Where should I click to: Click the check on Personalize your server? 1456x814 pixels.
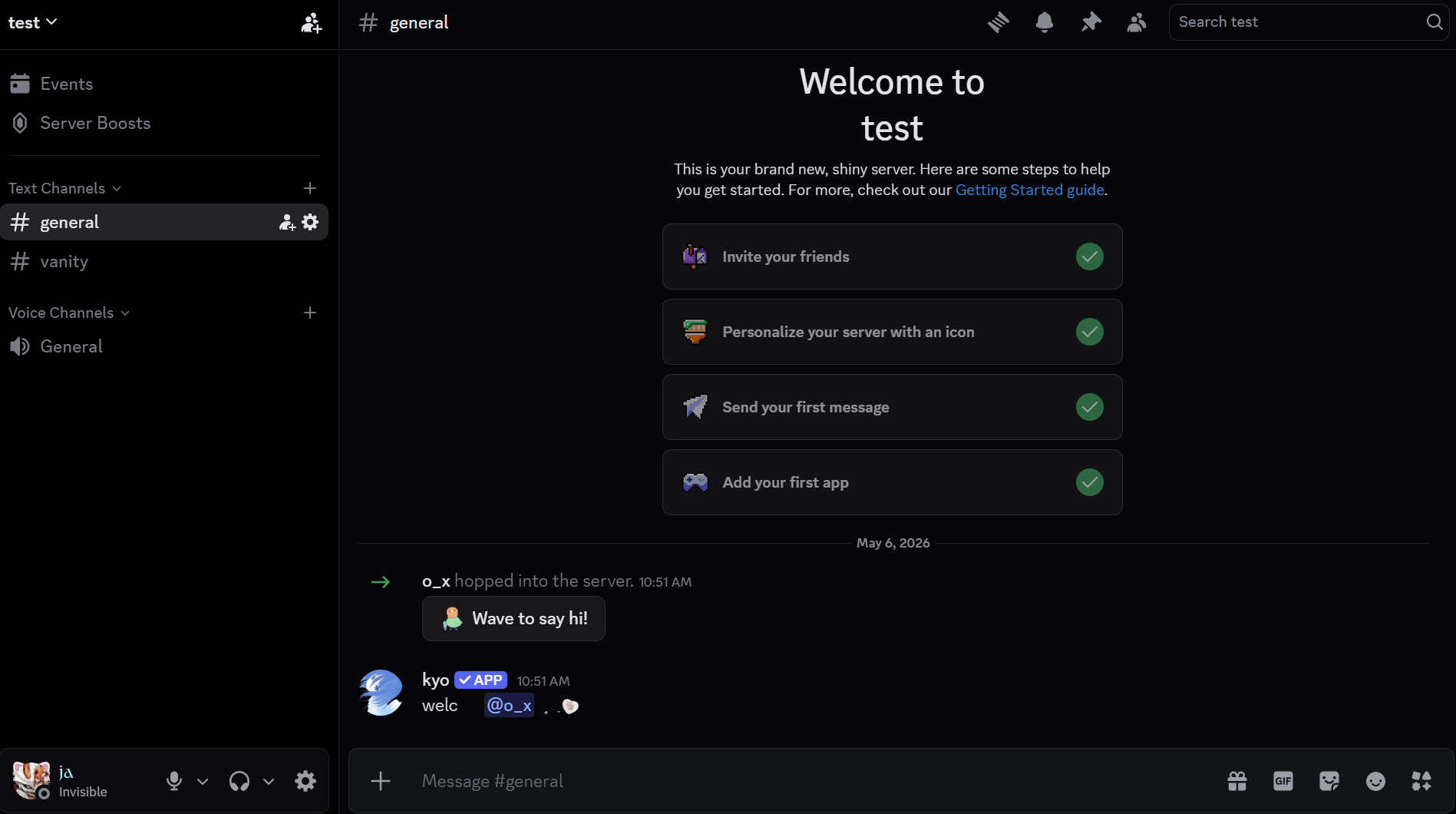(1089, 332)
